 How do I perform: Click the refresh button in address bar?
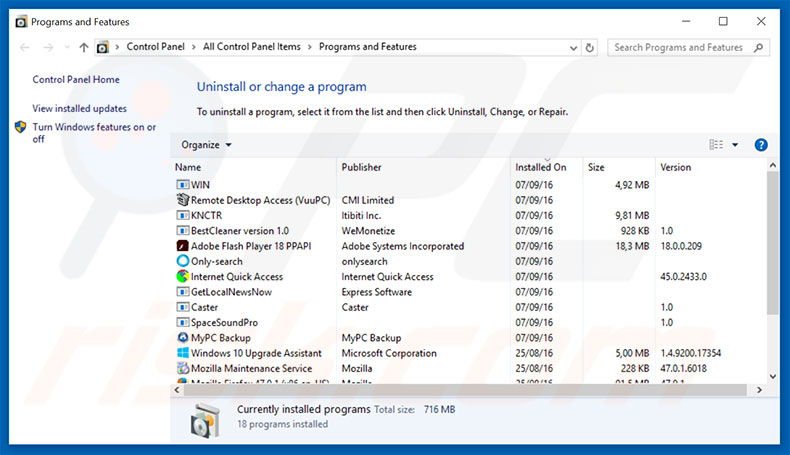tap(589, 47)
